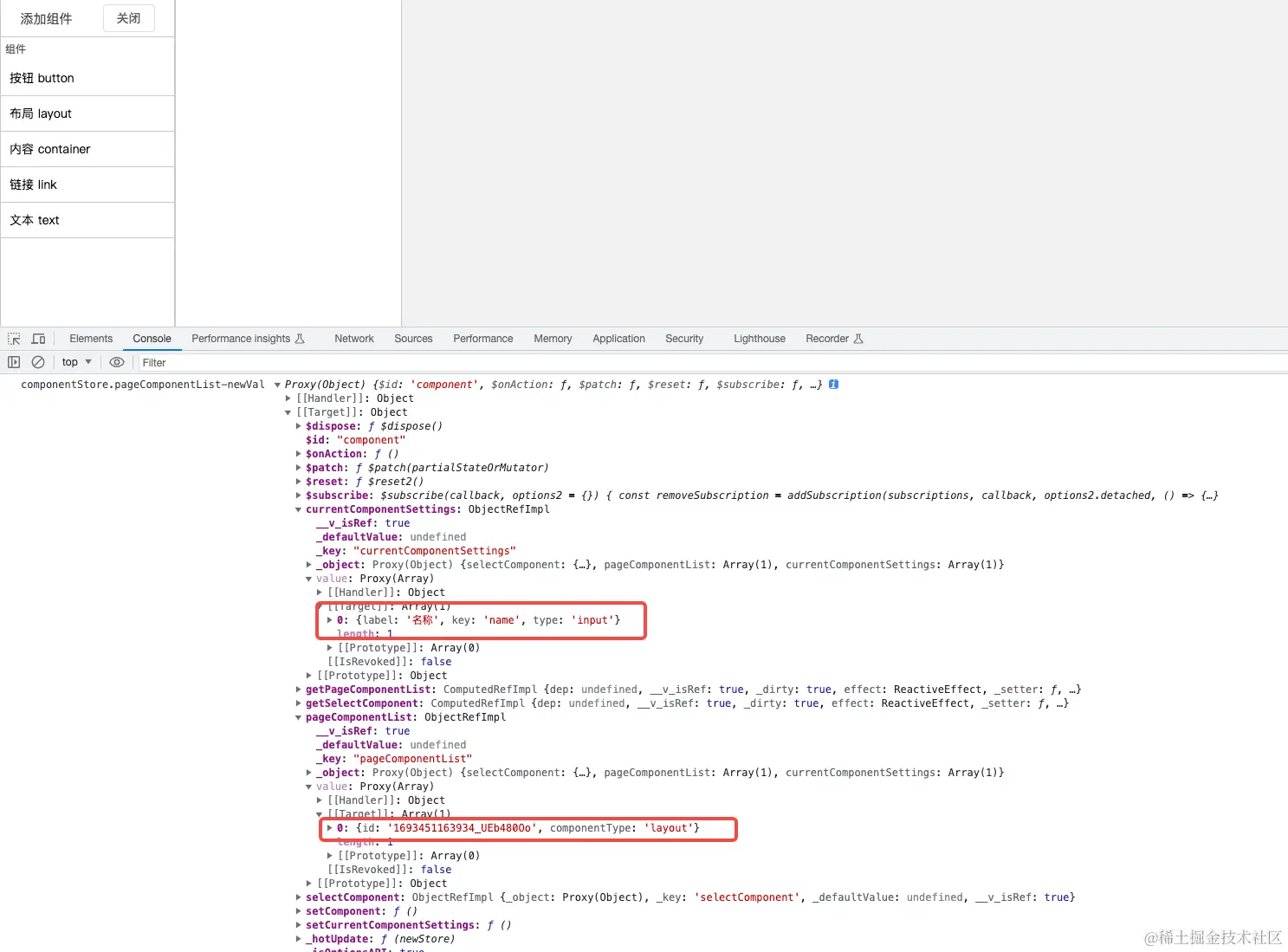
Task: Expand the item with label '名称'
Action: point(330,620)
